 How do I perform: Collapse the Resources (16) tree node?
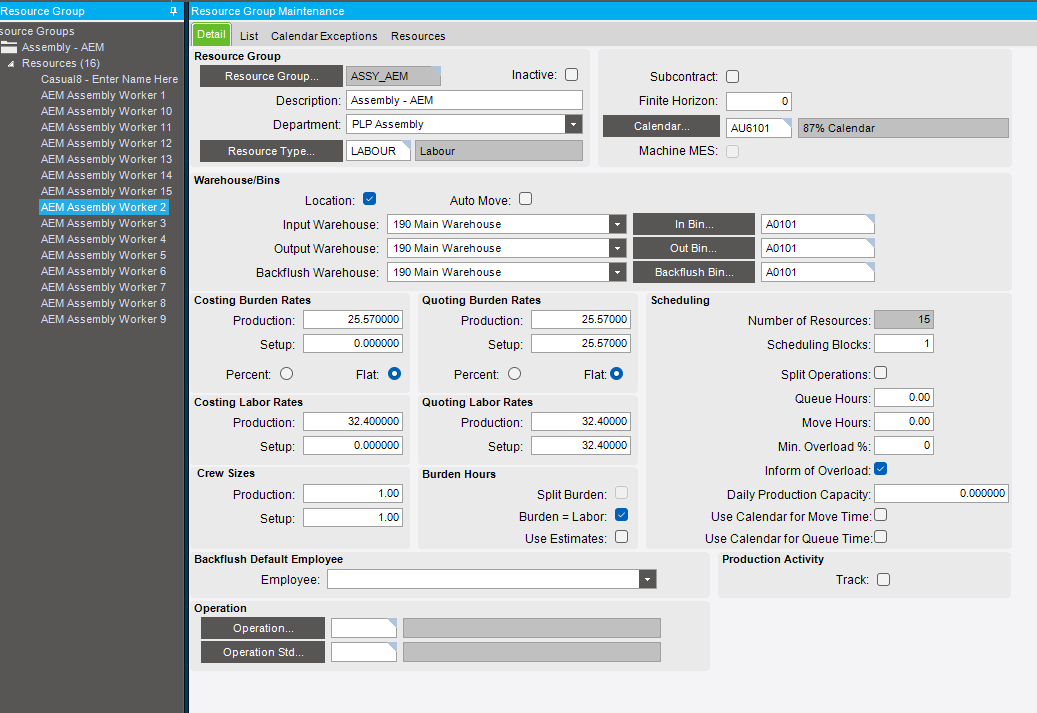coord(11,64)
